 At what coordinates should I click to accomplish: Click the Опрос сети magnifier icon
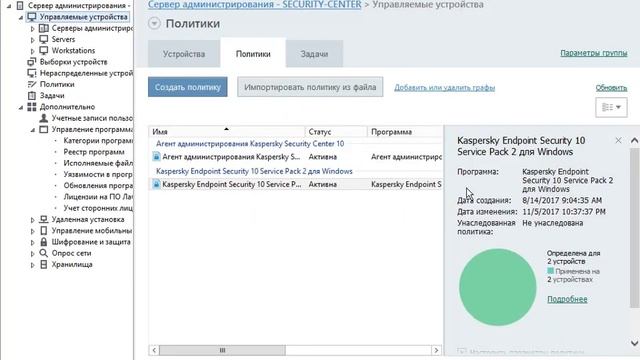tap(44, 253)
